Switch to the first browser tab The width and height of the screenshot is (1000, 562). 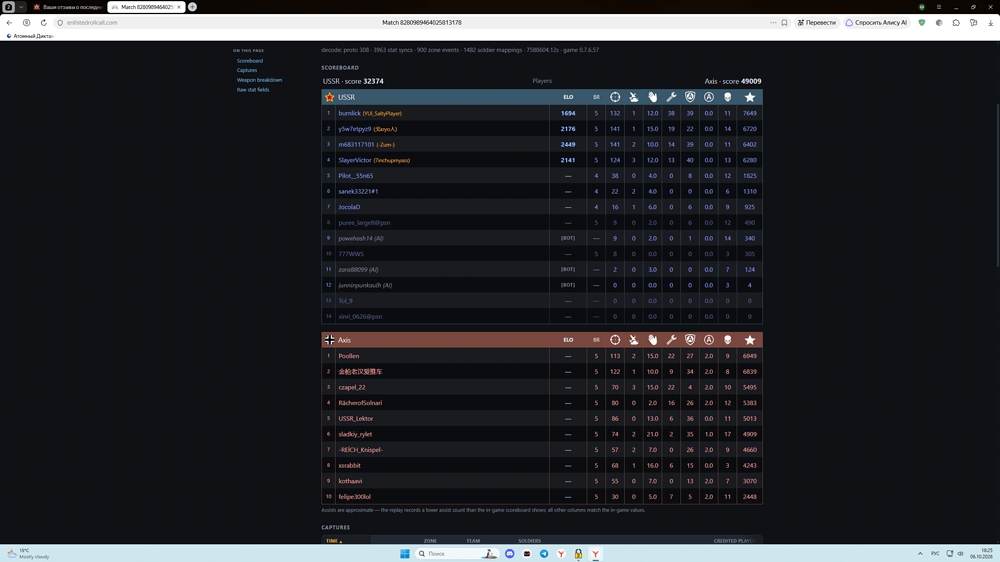pyautogui.click(x=68, y=7)
